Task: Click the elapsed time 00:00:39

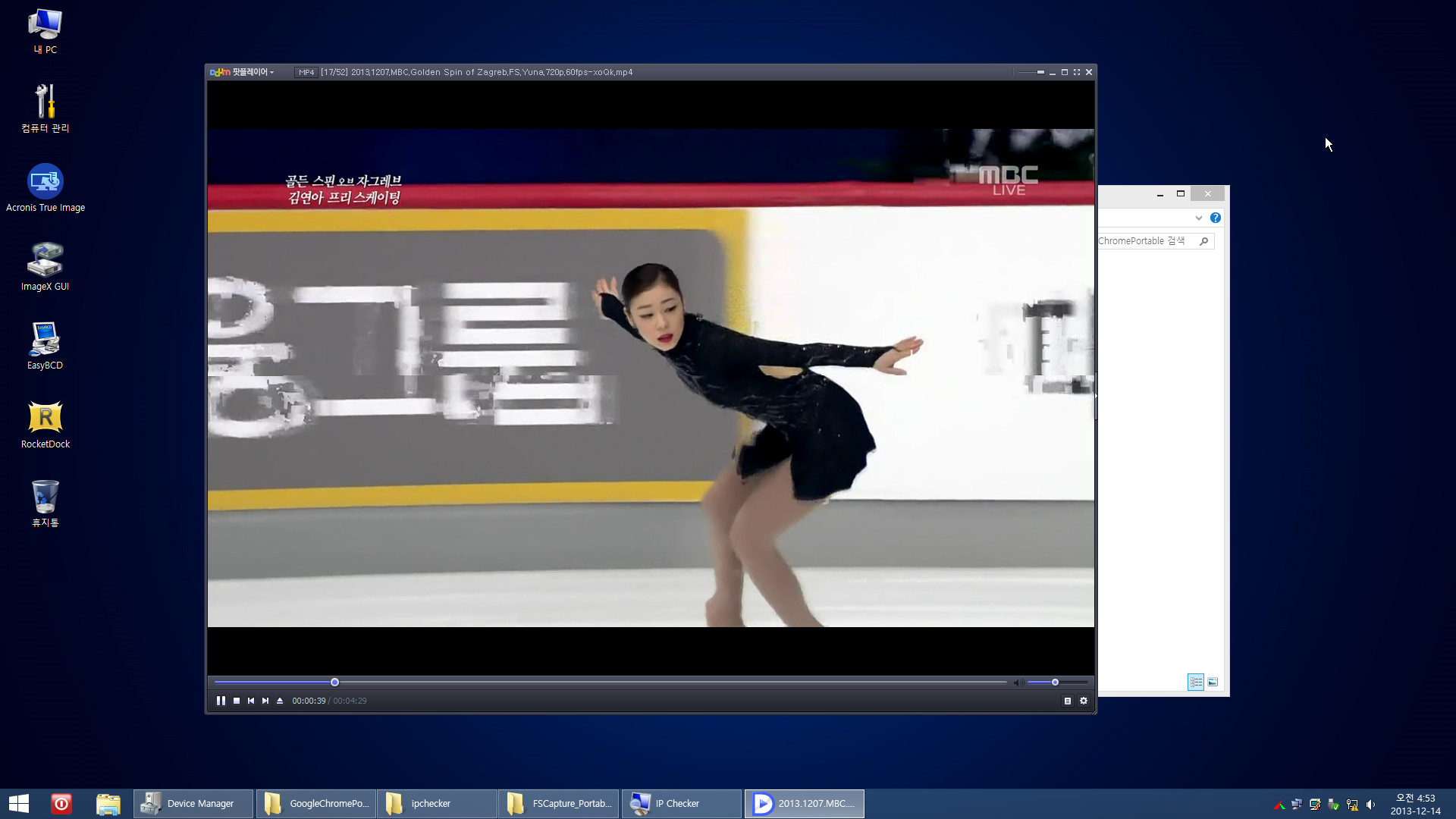Action: click(309, 701)
